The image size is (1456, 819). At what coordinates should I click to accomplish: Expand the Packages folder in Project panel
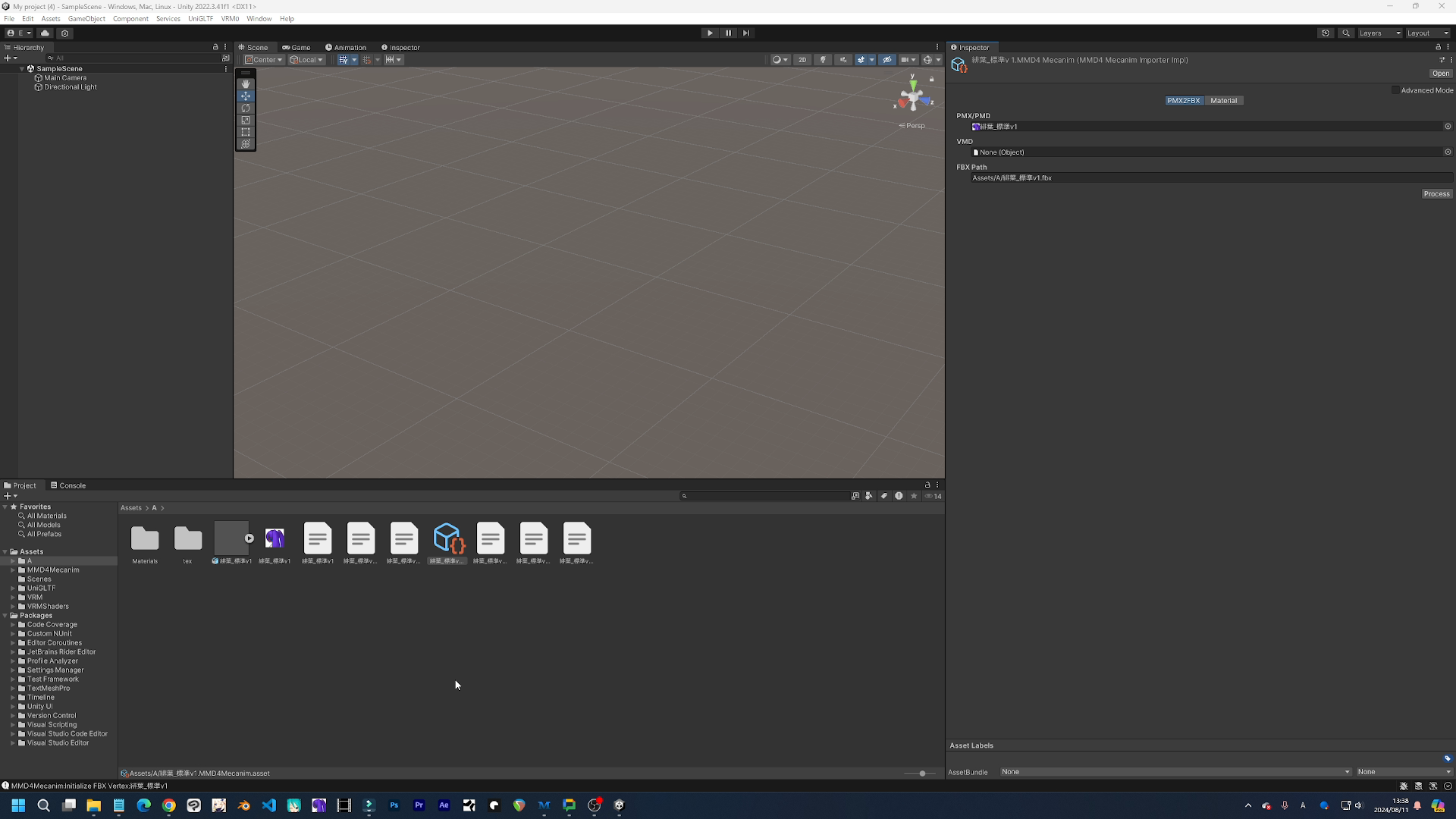coord(6,615)
